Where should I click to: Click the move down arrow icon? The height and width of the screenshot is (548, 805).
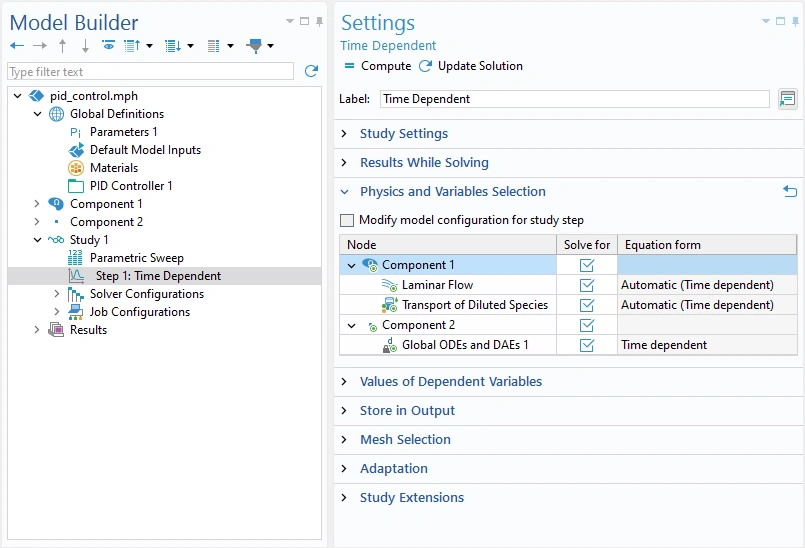pos(85,46)
